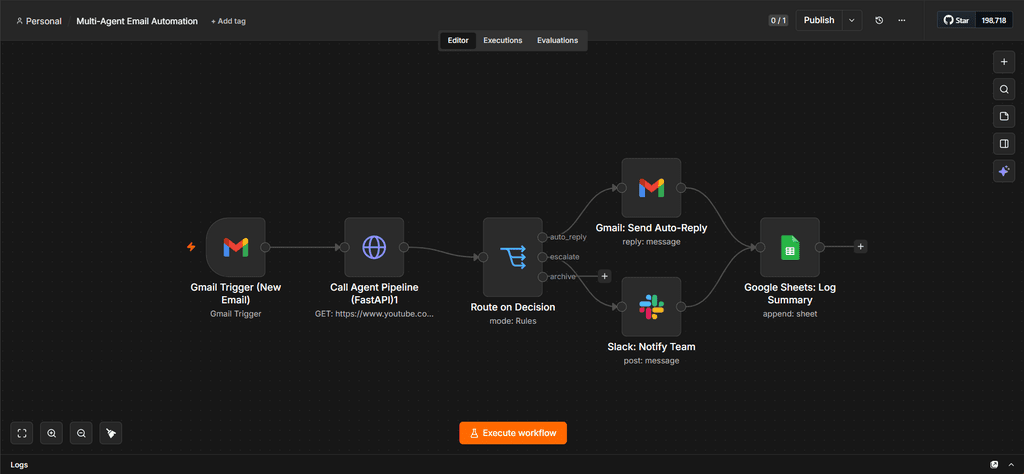1024x474 pixels.
Task: Switch to the Editor tab
Action: 458,40
